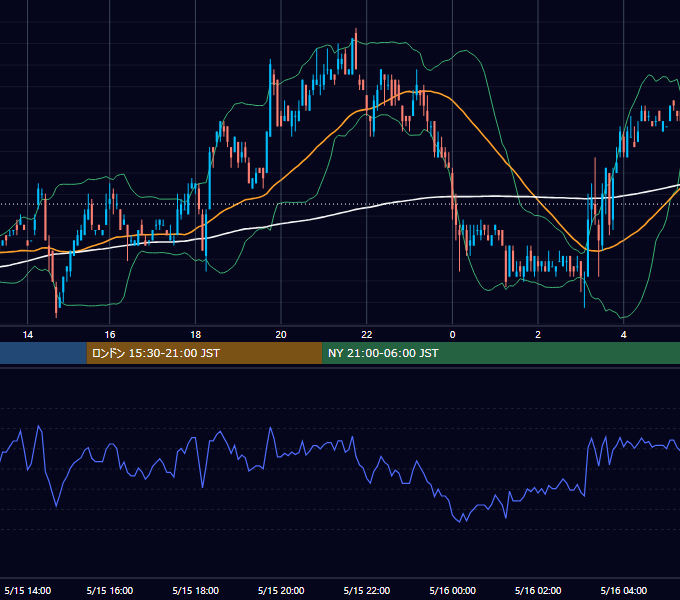Click the 5/16 02:00 time label

tap(538, 590)
